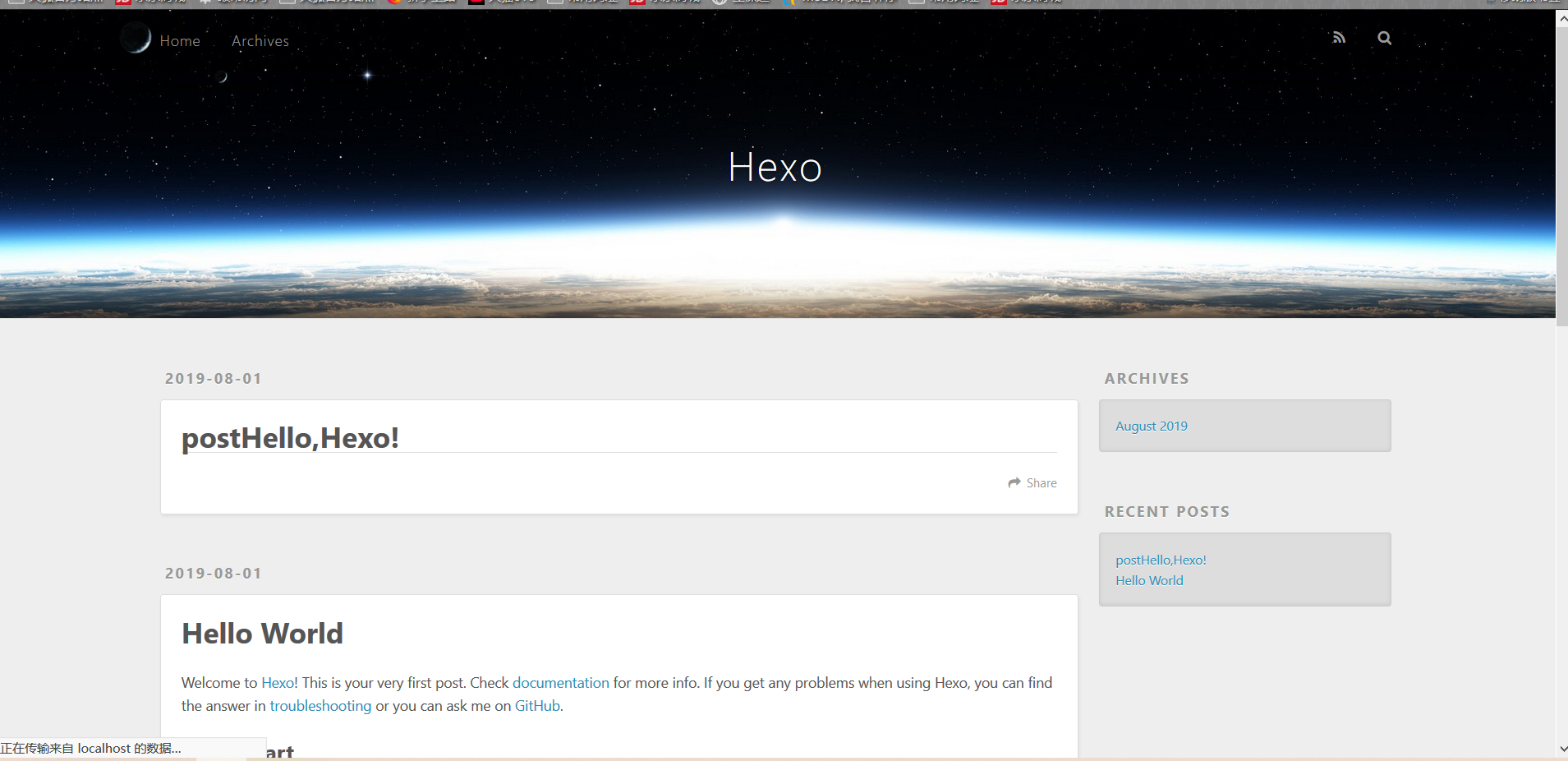Go to the Home menu item
The width and height of the screenshot is (1568, 761).
click(180, 41)
